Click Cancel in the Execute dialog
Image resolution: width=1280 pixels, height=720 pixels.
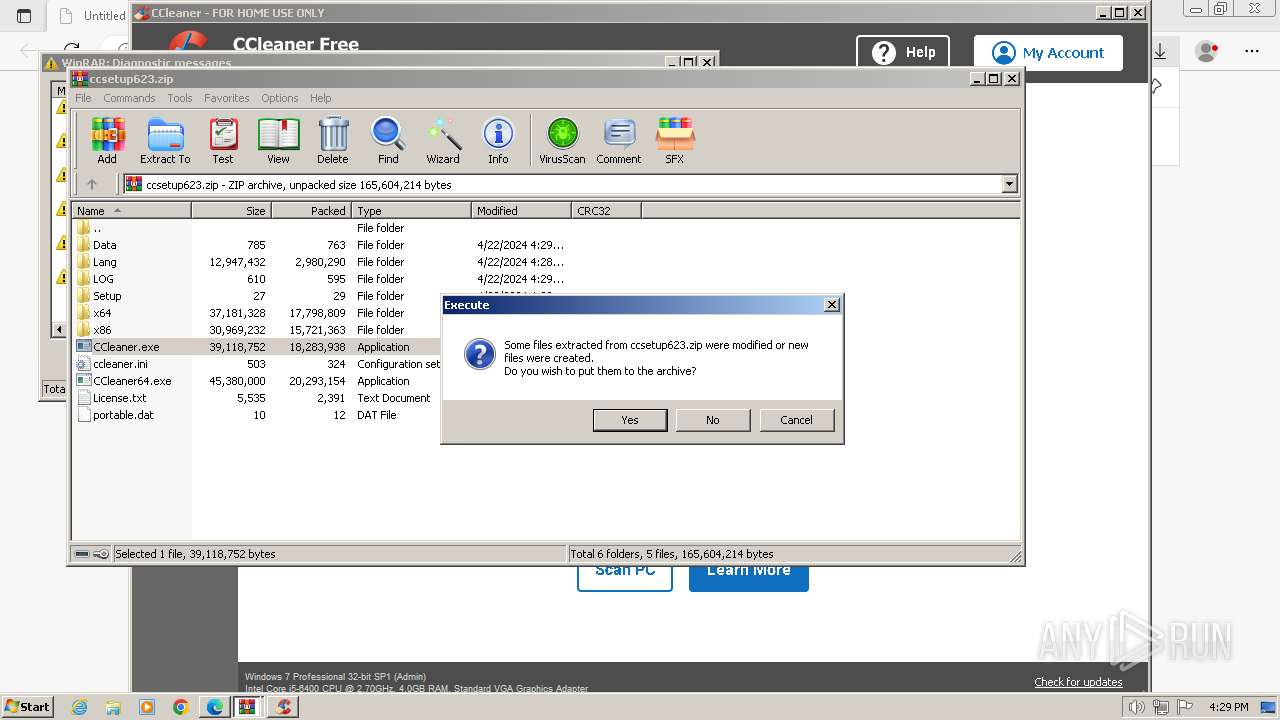coord(797,420)
